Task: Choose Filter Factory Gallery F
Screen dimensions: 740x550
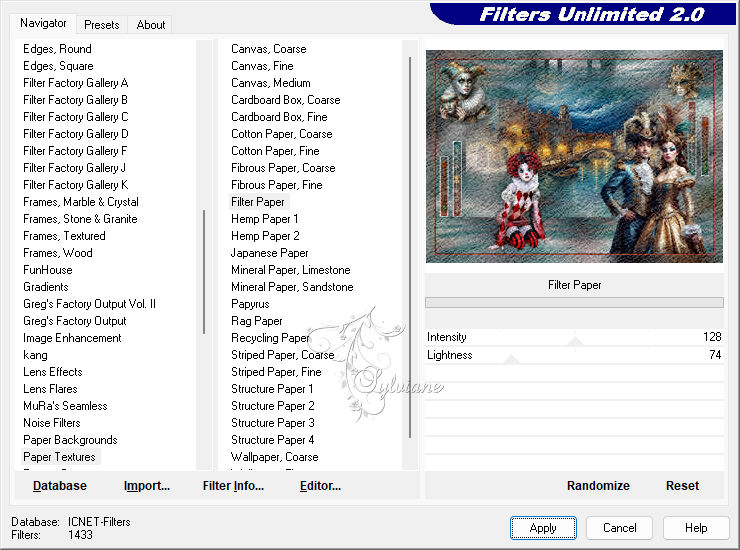Action: 75,151
